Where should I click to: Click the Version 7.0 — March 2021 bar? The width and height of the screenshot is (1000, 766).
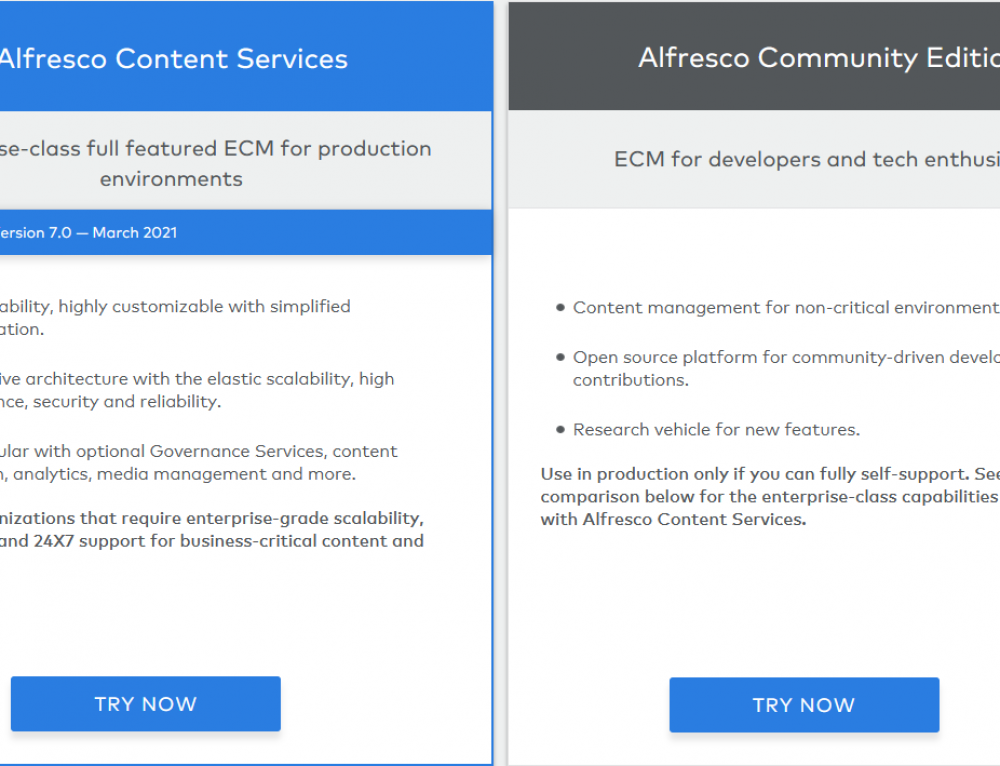(x=88, y=232)
